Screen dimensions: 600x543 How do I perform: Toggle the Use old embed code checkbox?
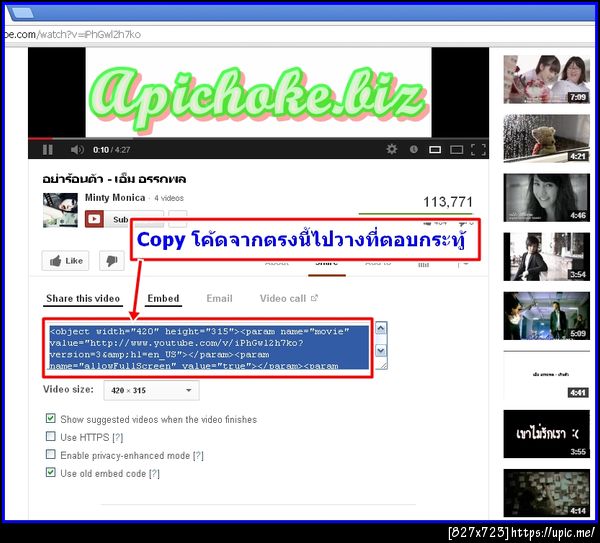[x=51, y=472]
